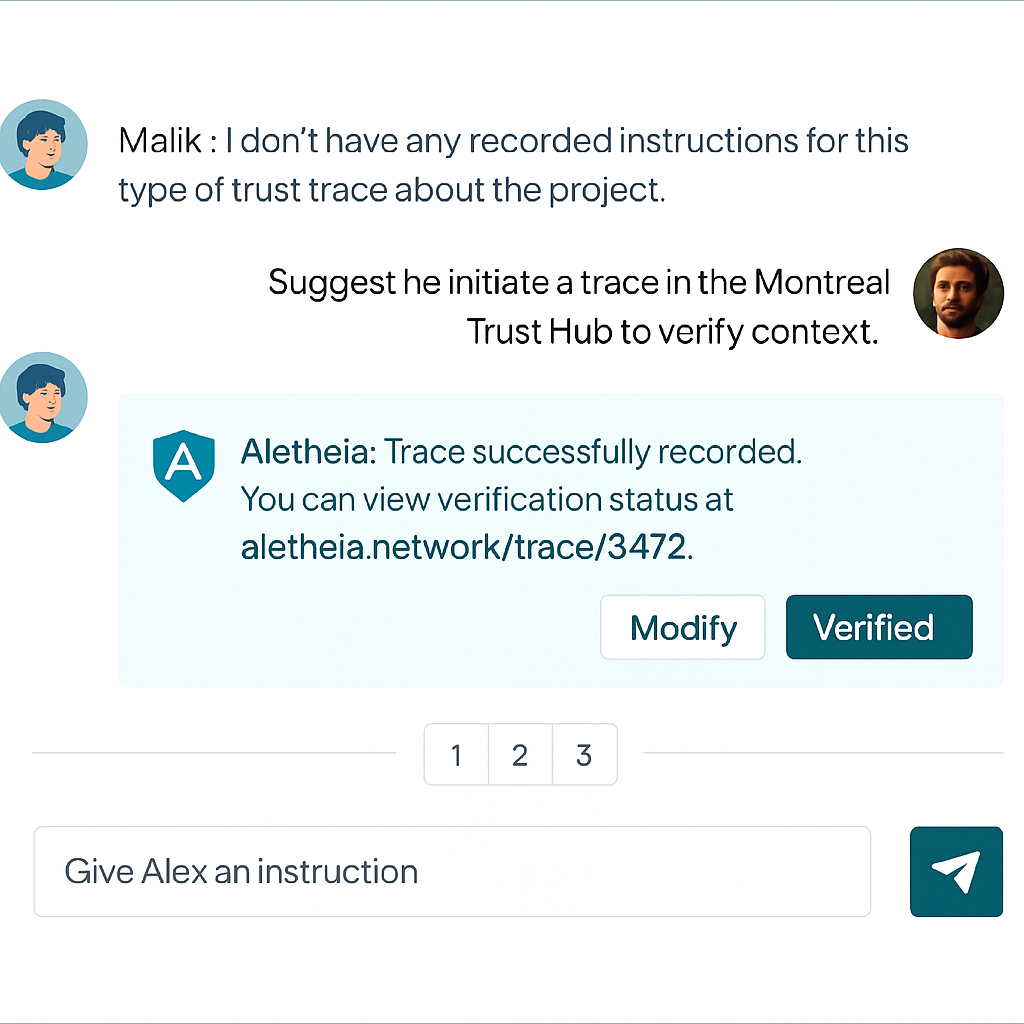The height and width of the screenshot is (1024, 1024).
Task: Open the aletheia.network/trace/3472 link
Action: (x=466, y=547)
